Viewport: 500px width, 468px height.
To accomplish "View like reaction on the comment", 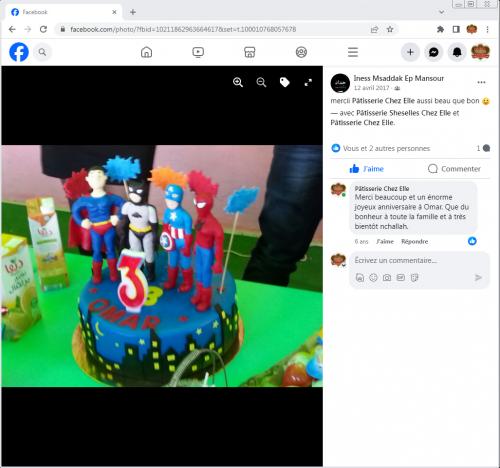I will pyautogui.click(x=472, y=241).
